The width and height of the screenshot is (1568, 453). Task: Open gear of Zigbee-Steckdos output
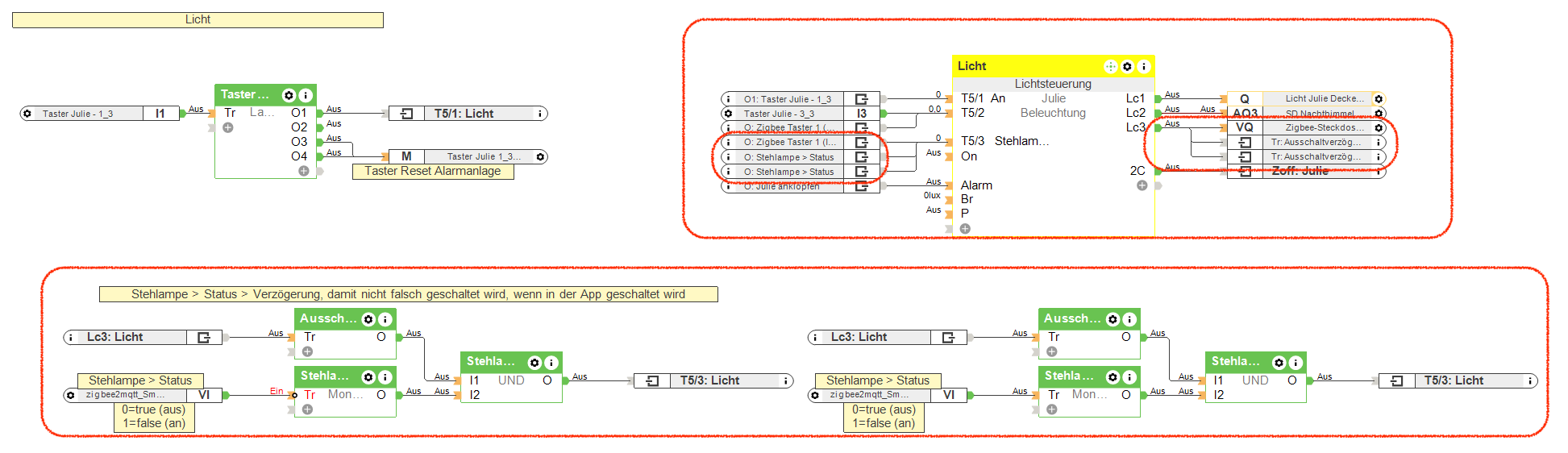click(1379, 127)
